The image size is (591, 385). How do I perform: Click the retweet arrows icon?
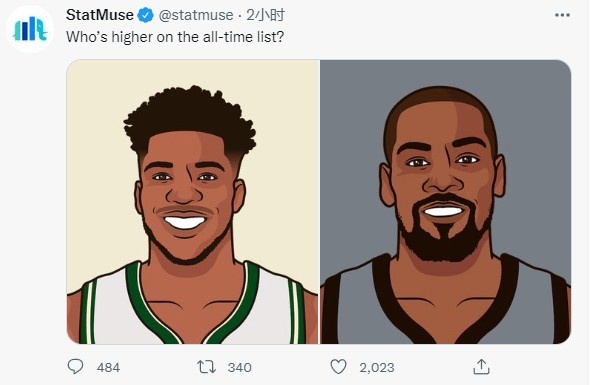pos(206,367)
